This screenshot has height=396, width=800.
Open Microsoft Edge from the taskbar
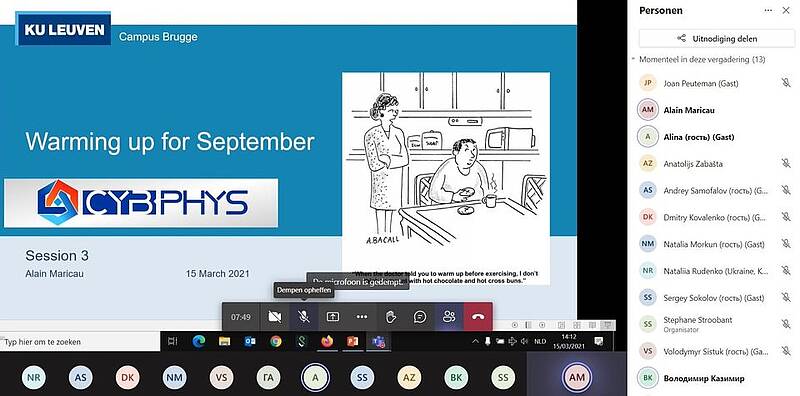pyautogui.click(x=198, y=341)
